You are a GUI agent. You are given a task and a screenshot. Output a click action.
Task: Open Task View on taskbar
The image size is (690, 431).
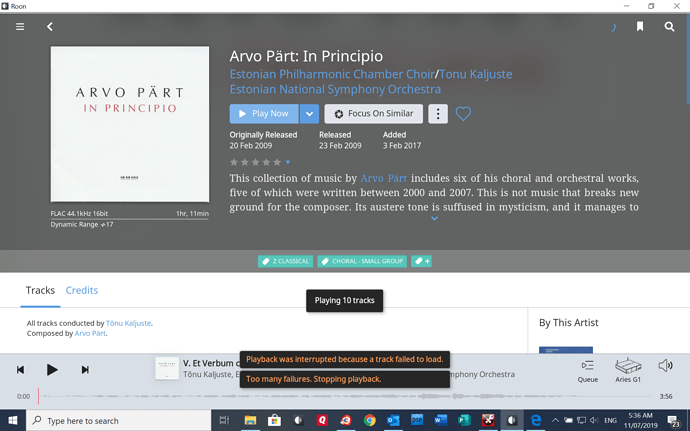pos(224,420)
